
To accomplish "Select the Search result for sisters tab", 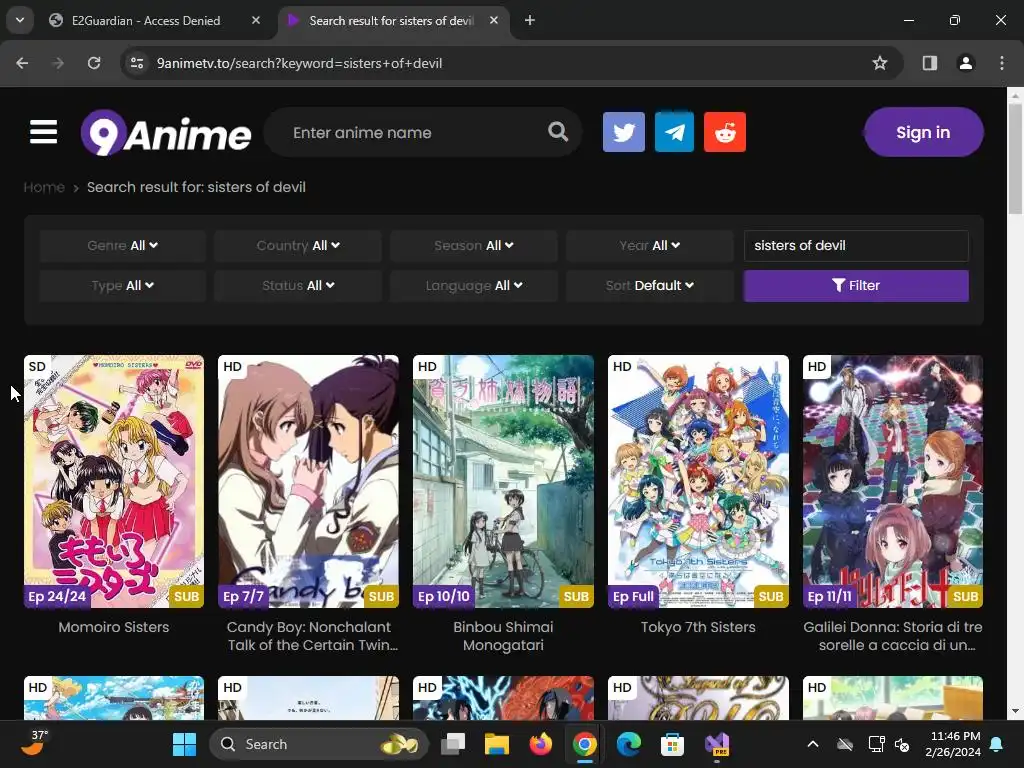I will point(392,20).
